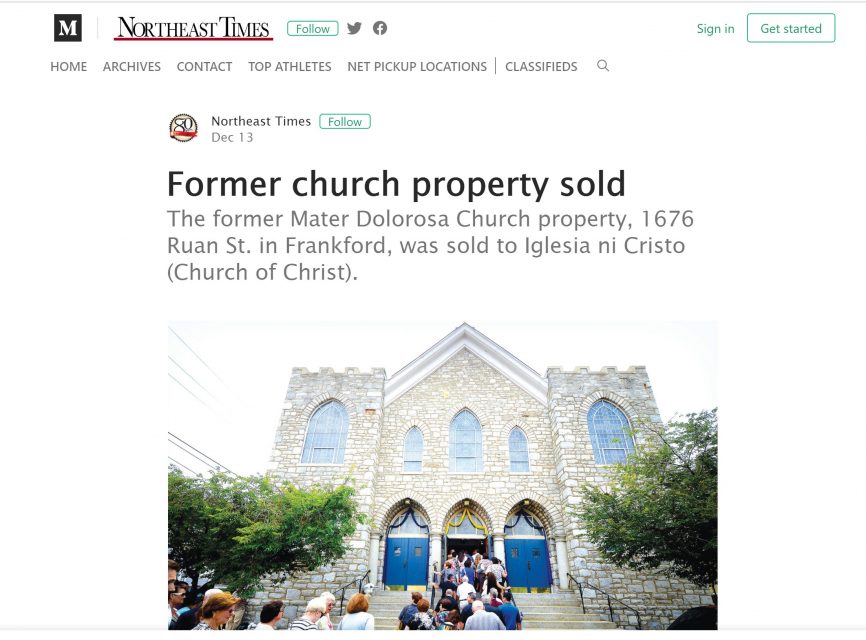Open TOP ATHLETES page
Screen dimensions: 866x640
[x=289, y=67]
